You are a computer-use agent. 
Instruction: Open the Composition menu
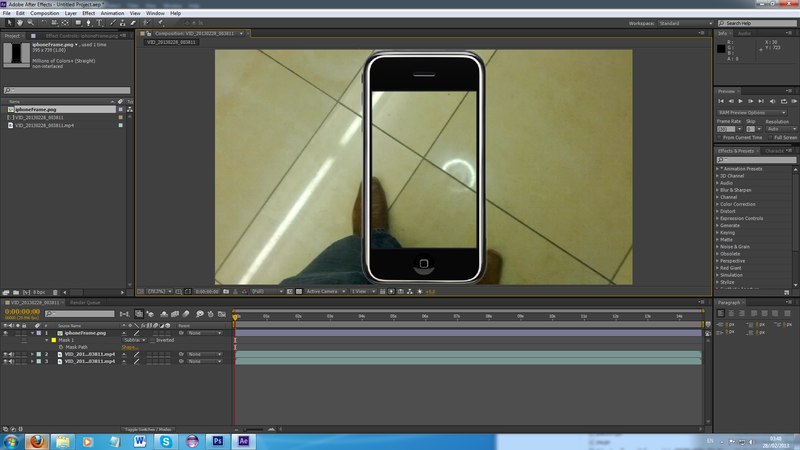click(44, 13)
